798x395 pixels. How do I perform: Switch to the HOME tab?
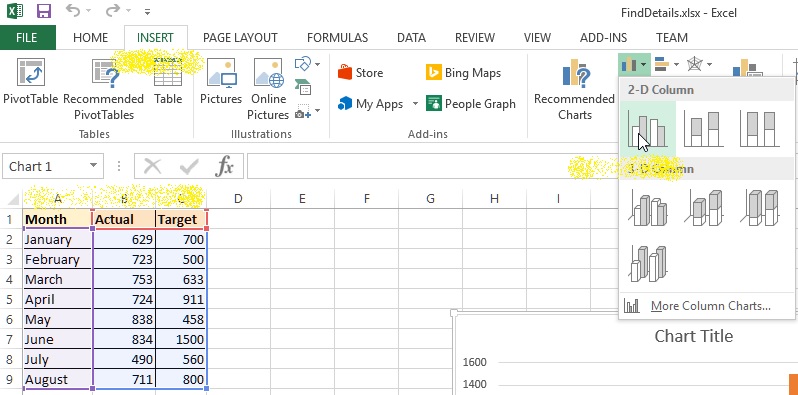91,38
